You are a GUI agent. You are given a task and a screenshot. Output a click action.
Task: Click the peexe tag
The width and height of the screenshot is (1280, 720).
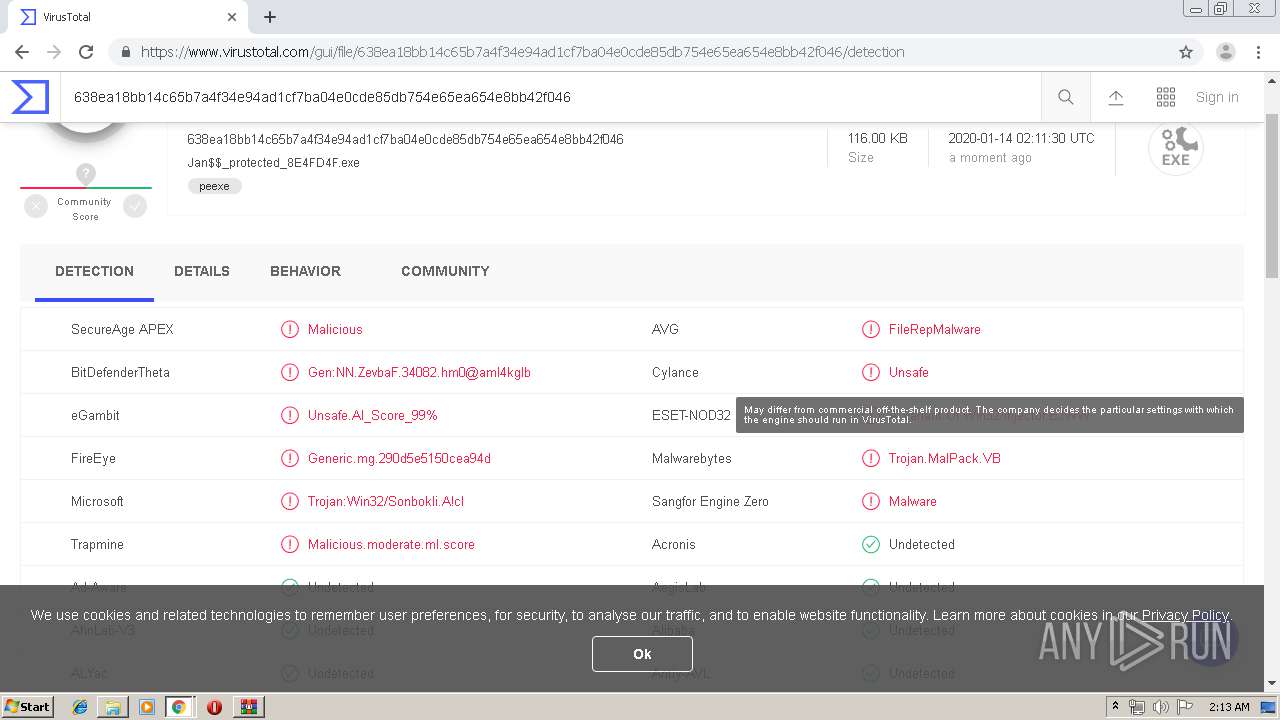click(214, 186)
